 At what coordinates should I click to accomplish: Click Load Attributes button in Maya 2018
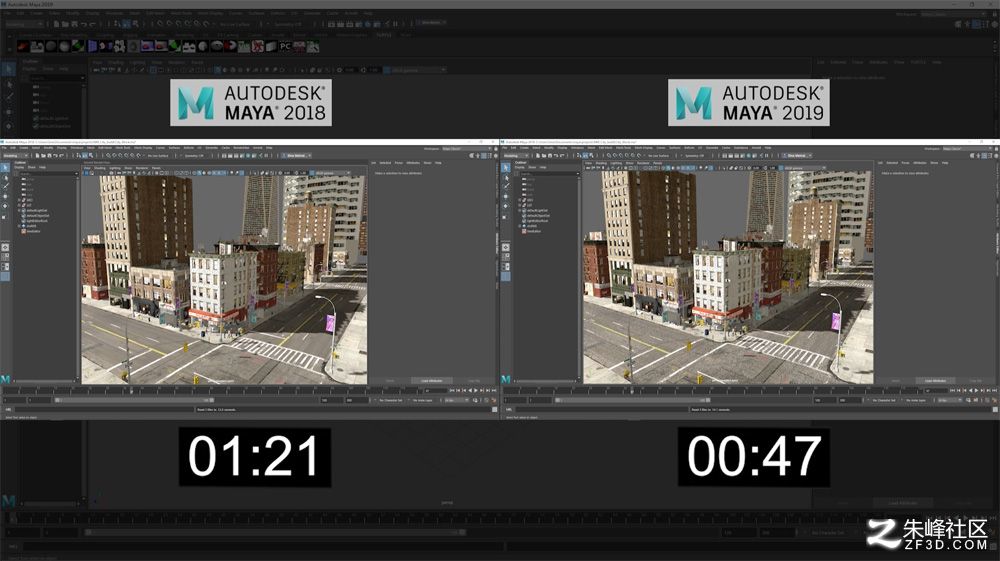432,381
